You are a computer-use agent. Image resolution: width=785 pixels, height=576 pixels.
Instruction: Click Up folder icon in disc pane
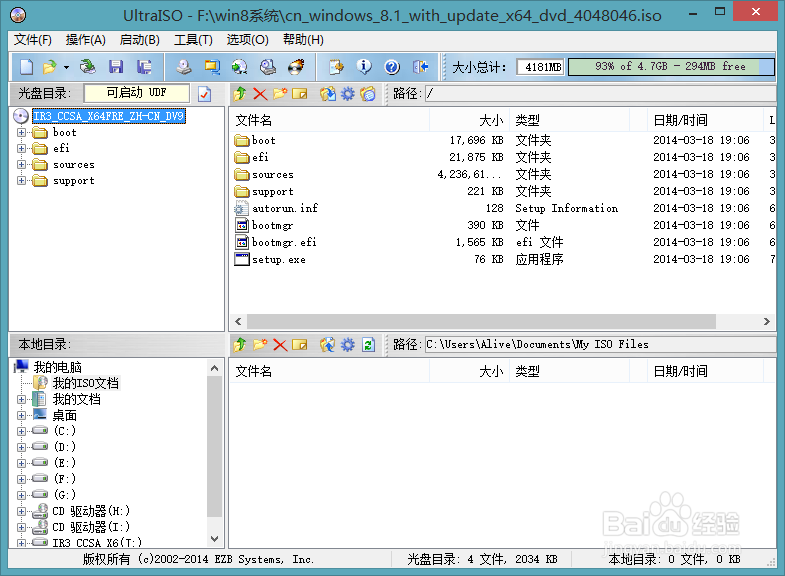(240, 94)
